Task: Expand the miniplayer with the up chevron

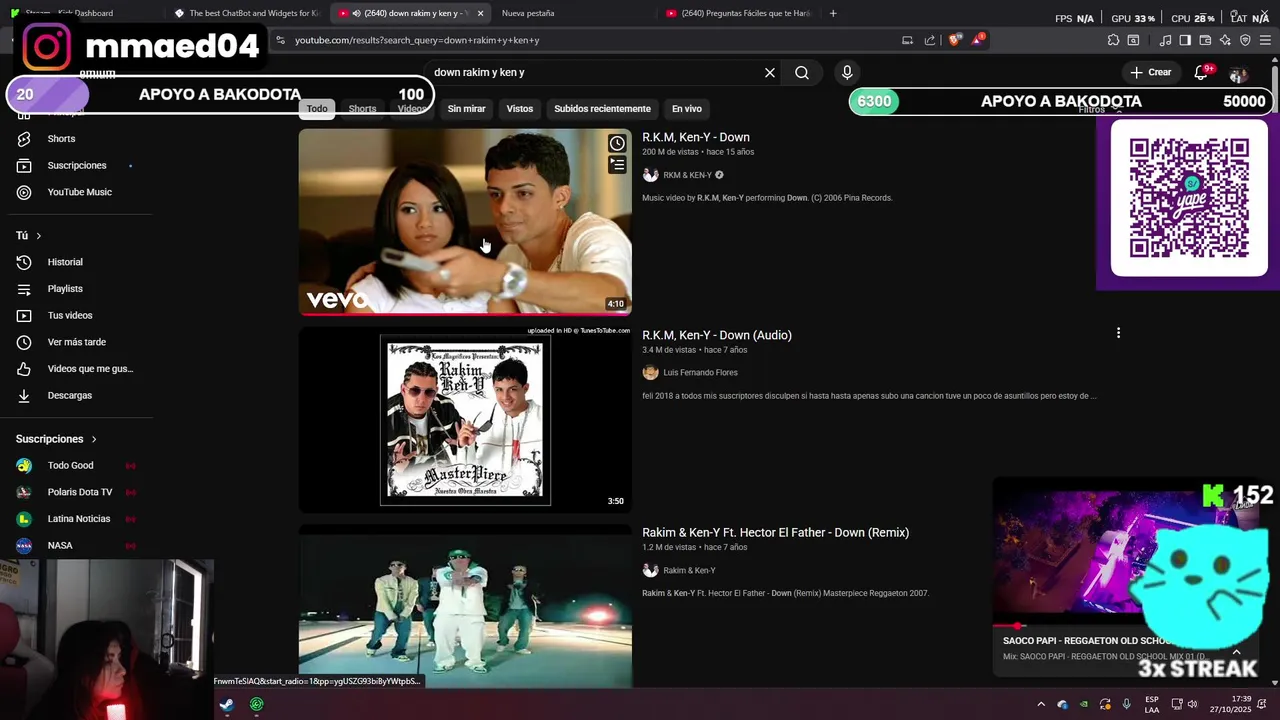Action: (x=1237, y=651)
